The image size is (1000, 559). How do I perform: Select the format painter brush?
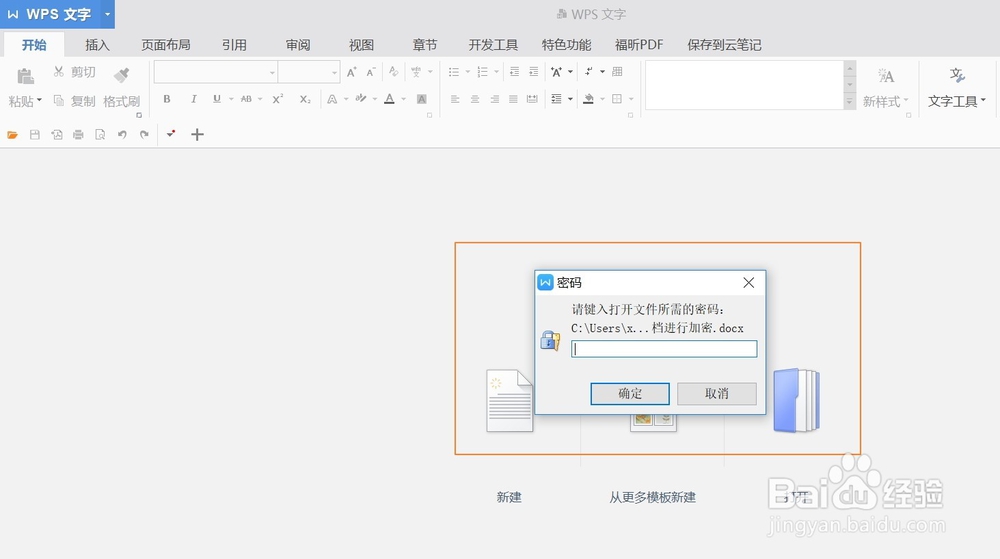[x=121, y=75]
